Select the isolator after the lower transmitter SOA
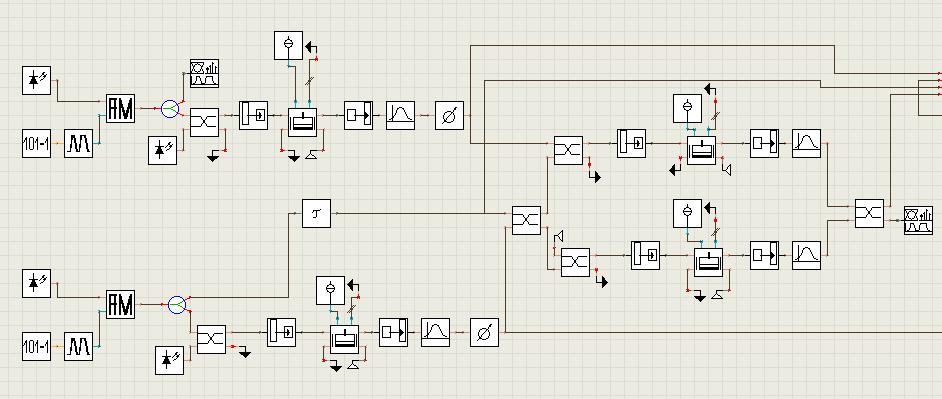The image size is (942, 399). pyautogui.click(x=393, y=332)
